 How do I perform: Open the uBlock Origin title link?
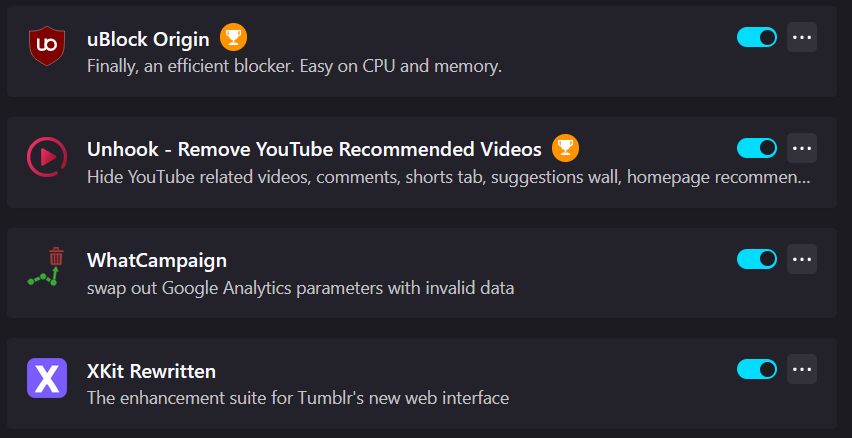click(x=148, y=40)
